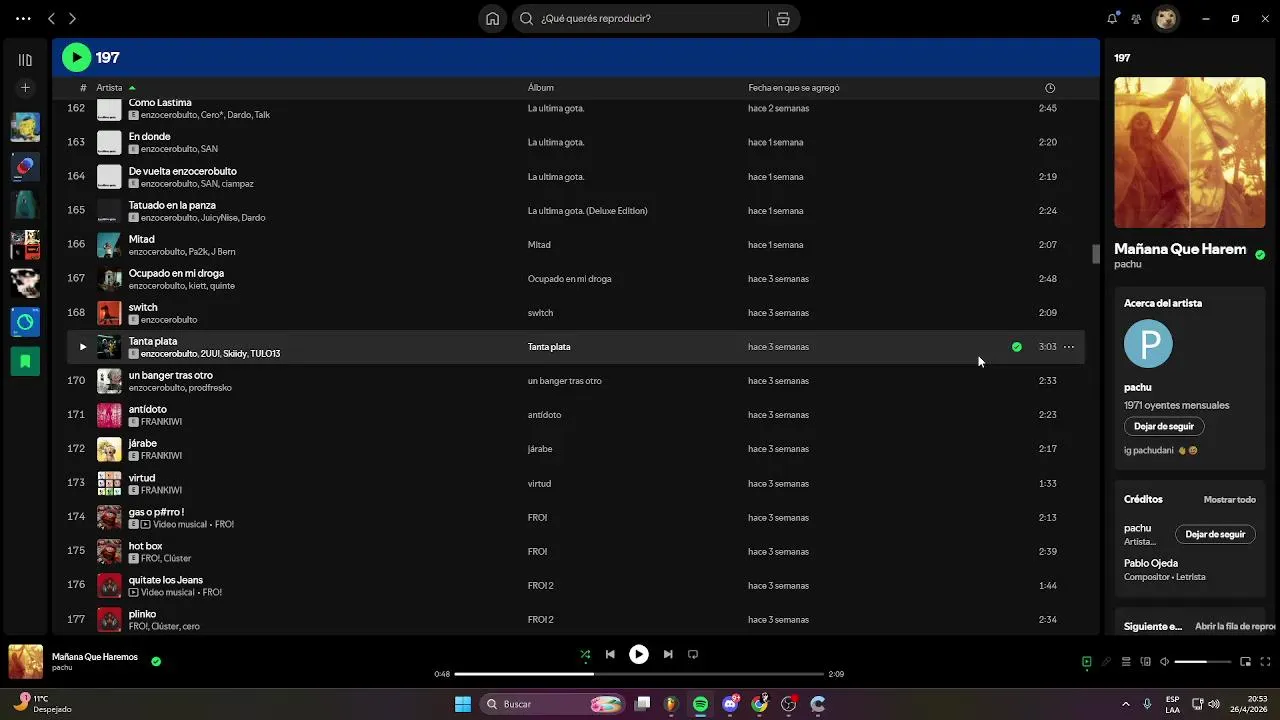Play the 197 playlist with green button
This screenshot has height=720, width=1280.
pyautogui.click(x=76, y=58)
